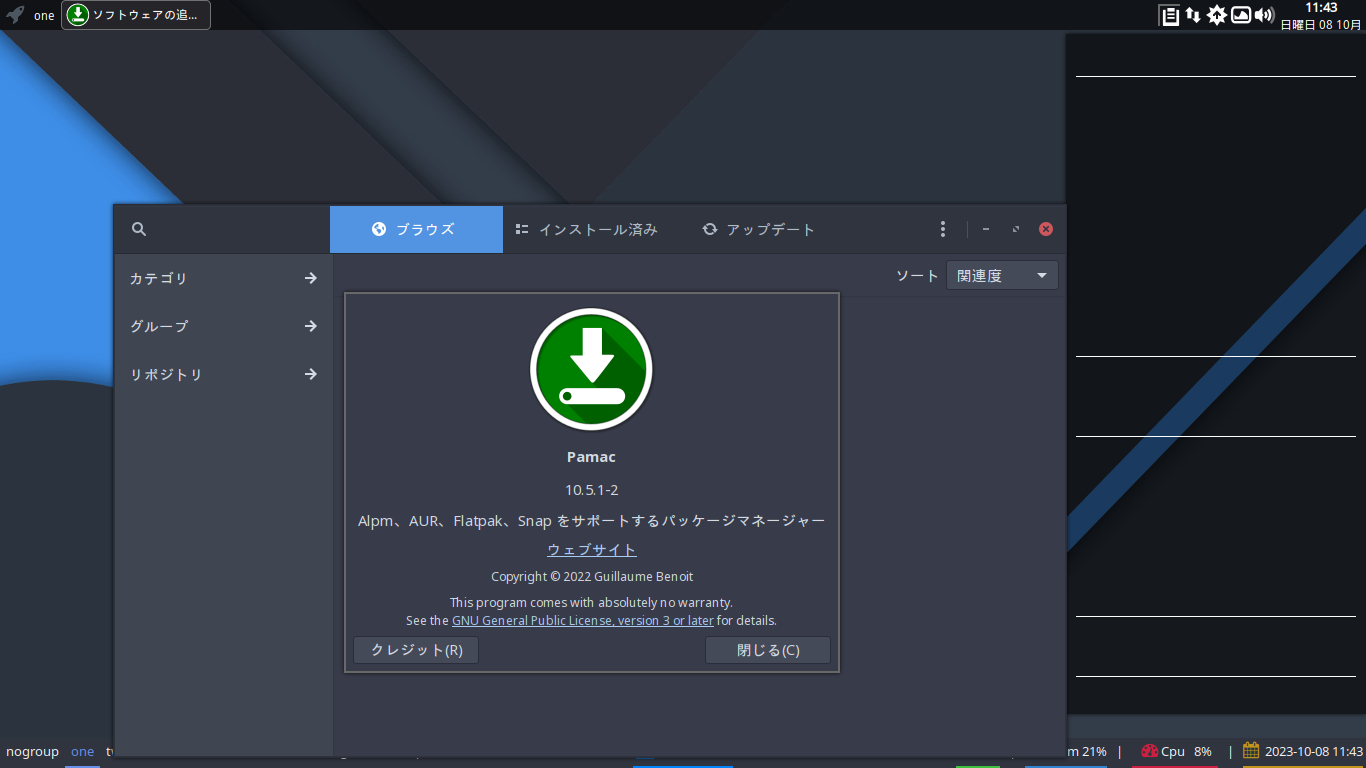Click the nogroup label in bottom bar
1366x768 pixels.
[33, 751]
